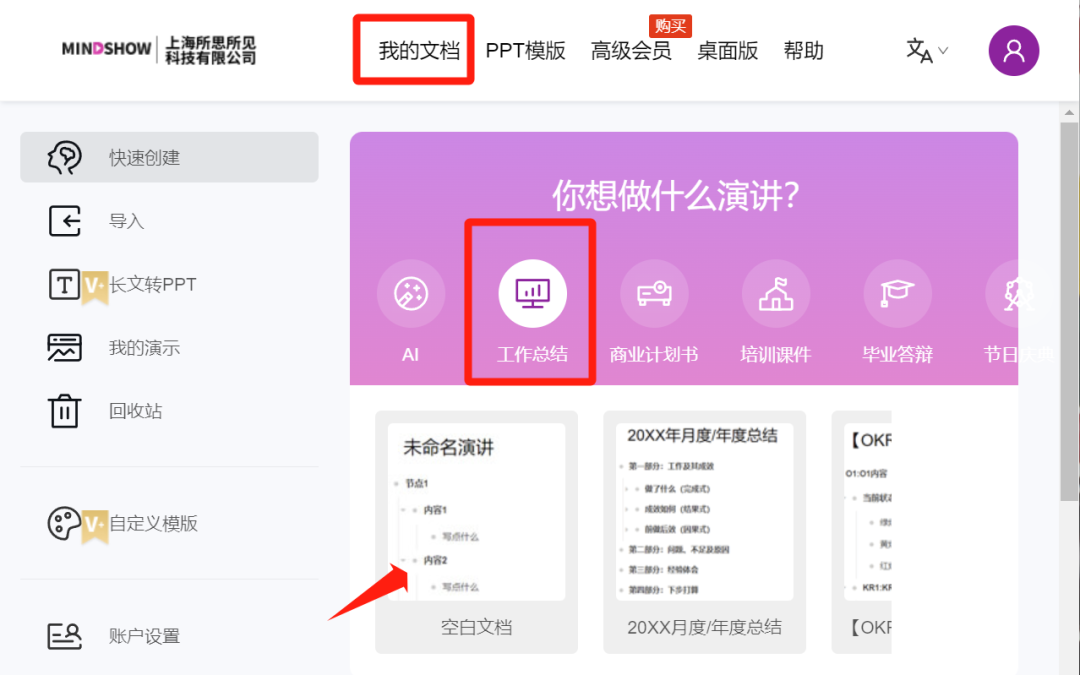
Task: Click 高级会员 premium membership link
Action: 631,50
